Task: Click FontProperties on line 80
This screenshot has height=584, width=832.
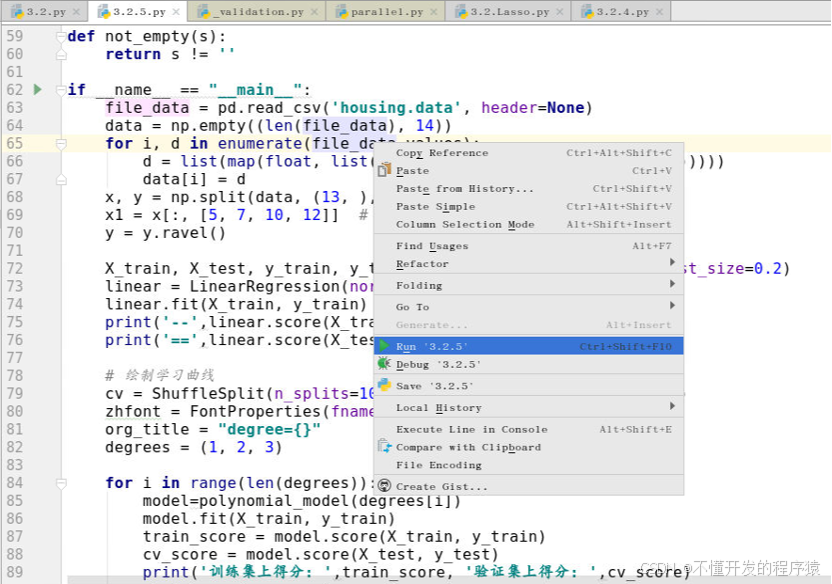Action: tap(256, 412)
